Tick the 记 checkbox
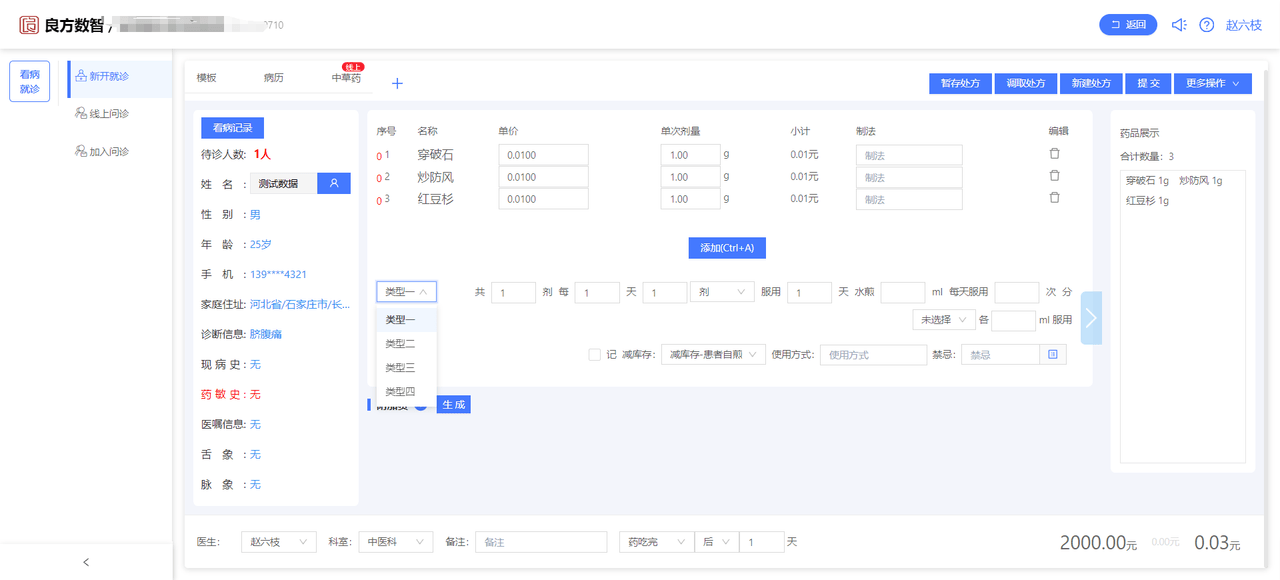 click(595, 354)
